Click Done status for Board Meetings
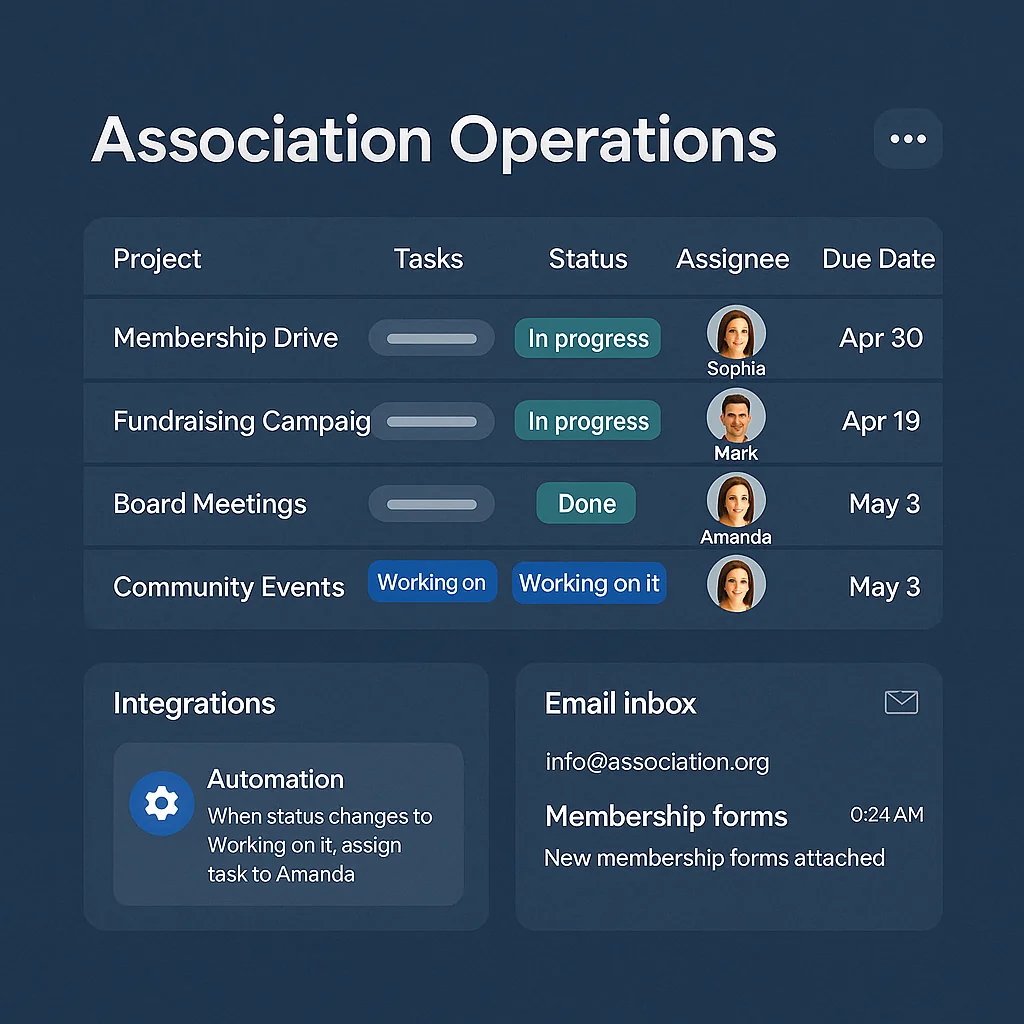Viewport: 1024px width, 1024px height. 586,503
